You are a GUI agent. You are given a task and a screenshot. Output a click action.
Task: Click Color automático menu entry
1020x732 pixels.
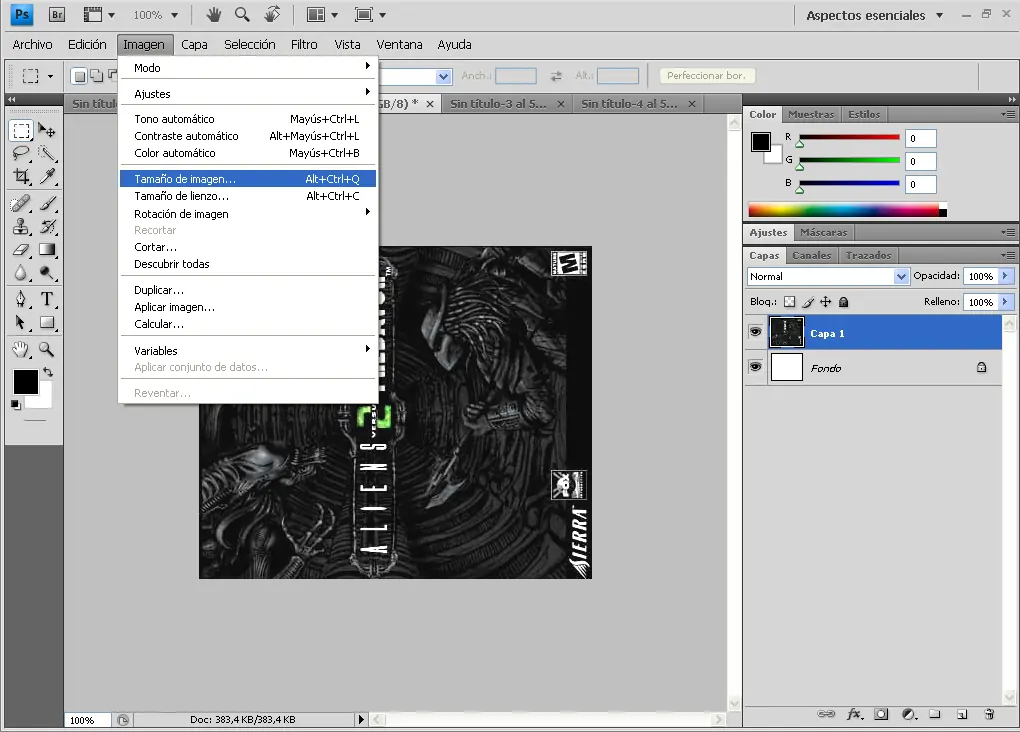click(248, 153)
